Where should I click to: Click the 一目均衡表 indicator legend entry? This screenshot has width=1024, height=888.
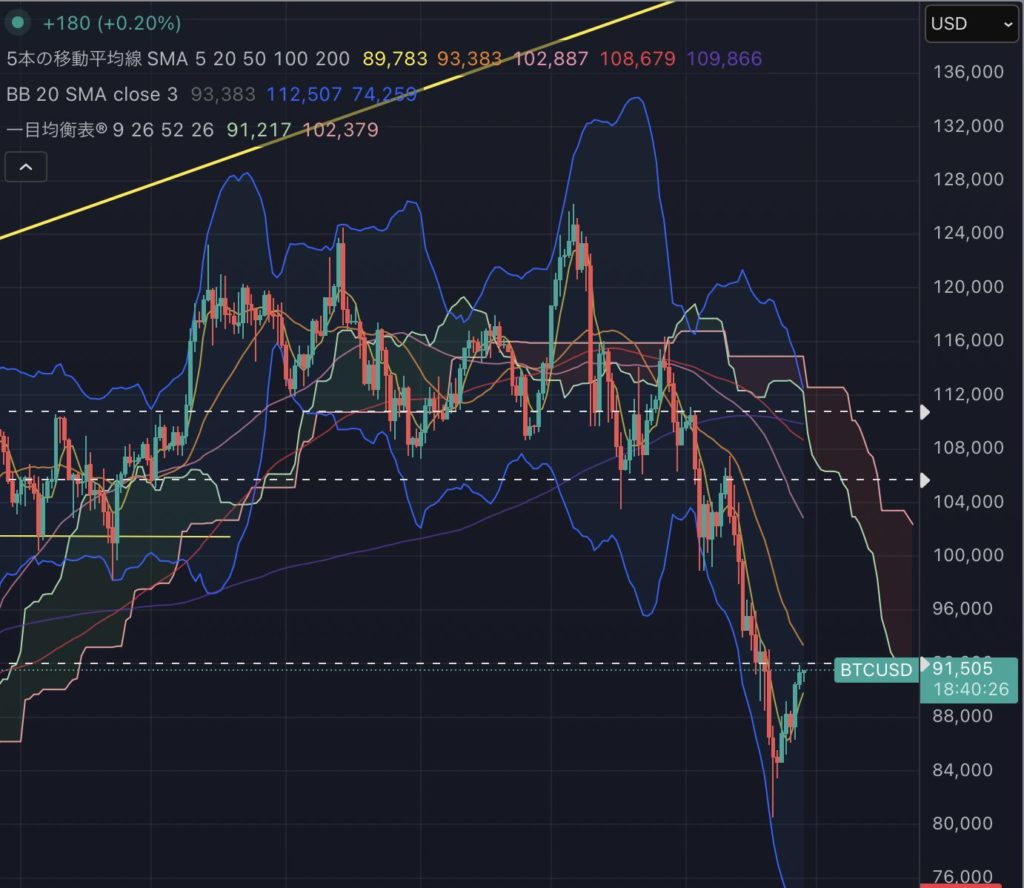[90, 129]
